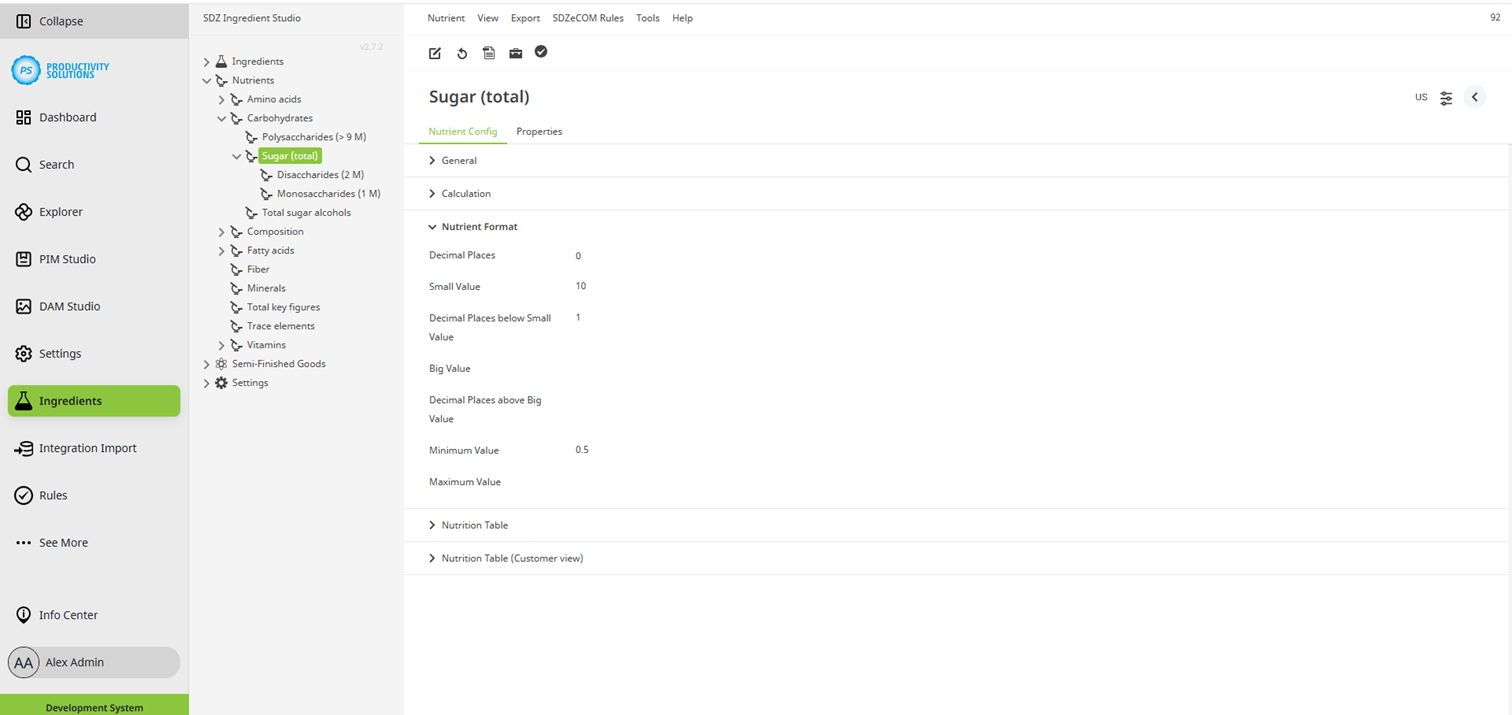
Task: Click the US unit system toggle
Action: (x=1421, y=97)
